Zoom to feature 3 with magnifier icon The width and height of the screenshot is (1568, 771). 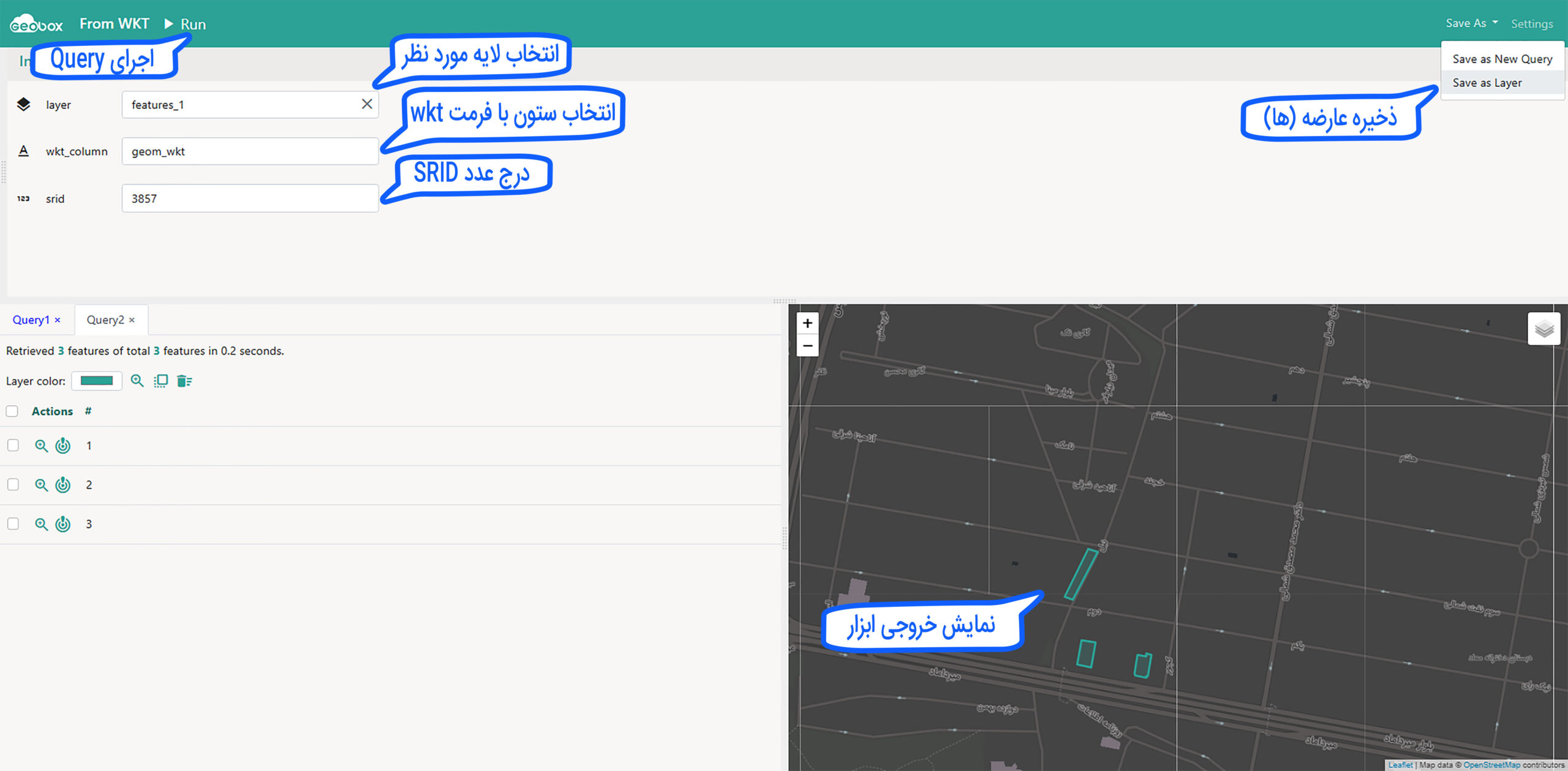(41, 524)
